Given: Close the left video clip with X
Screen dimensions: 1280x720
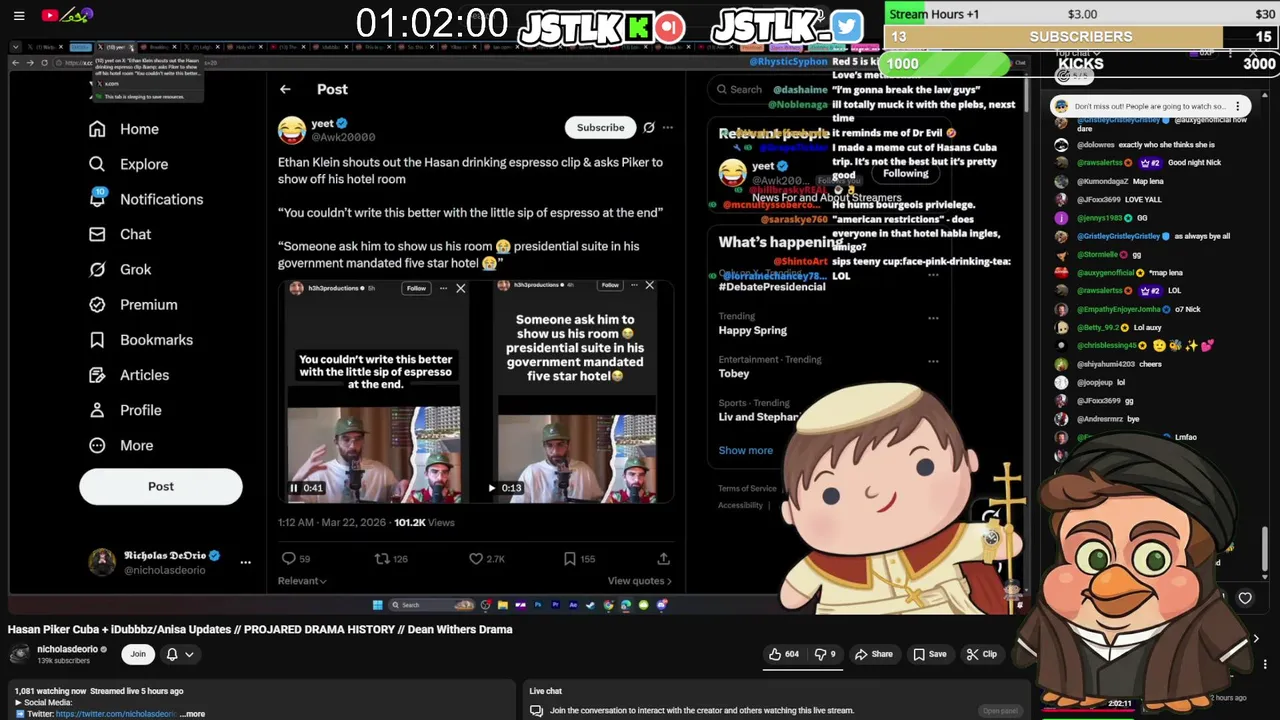Looking at the screenshot, I should [460, 288].
